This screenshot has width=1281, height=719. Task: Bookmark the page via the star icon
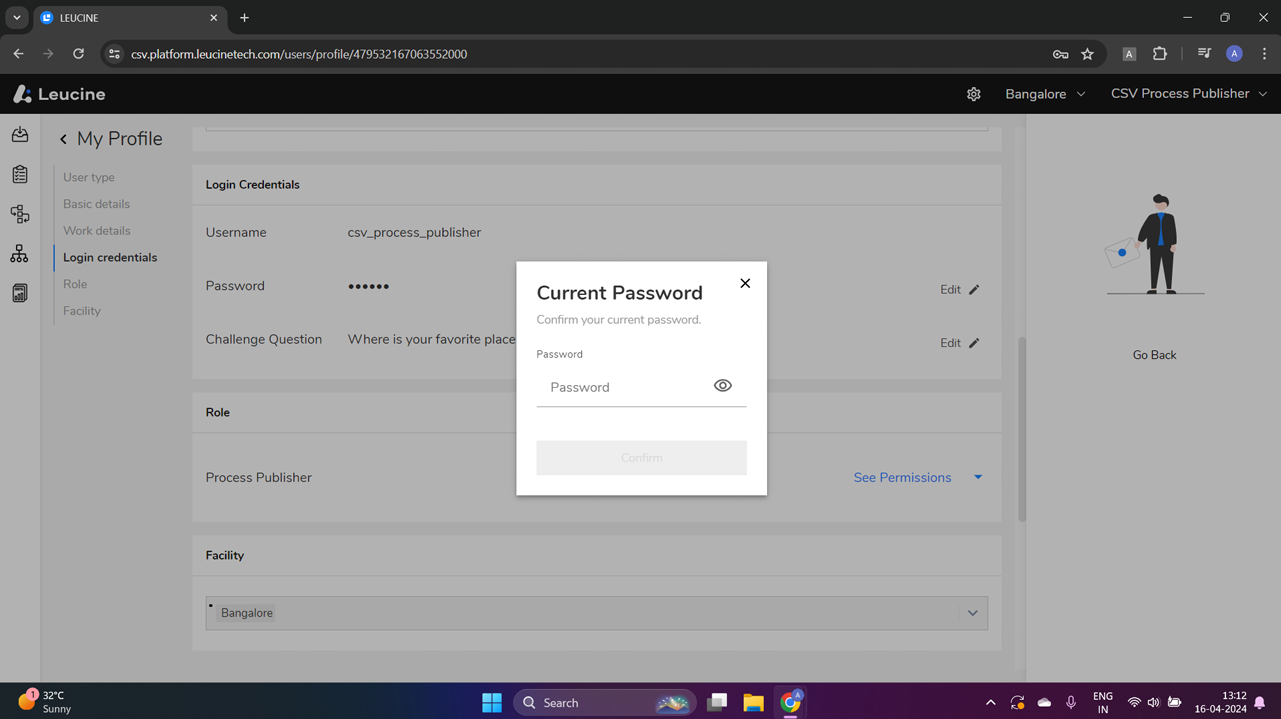pyautogui.click(x=1087, y=54)
